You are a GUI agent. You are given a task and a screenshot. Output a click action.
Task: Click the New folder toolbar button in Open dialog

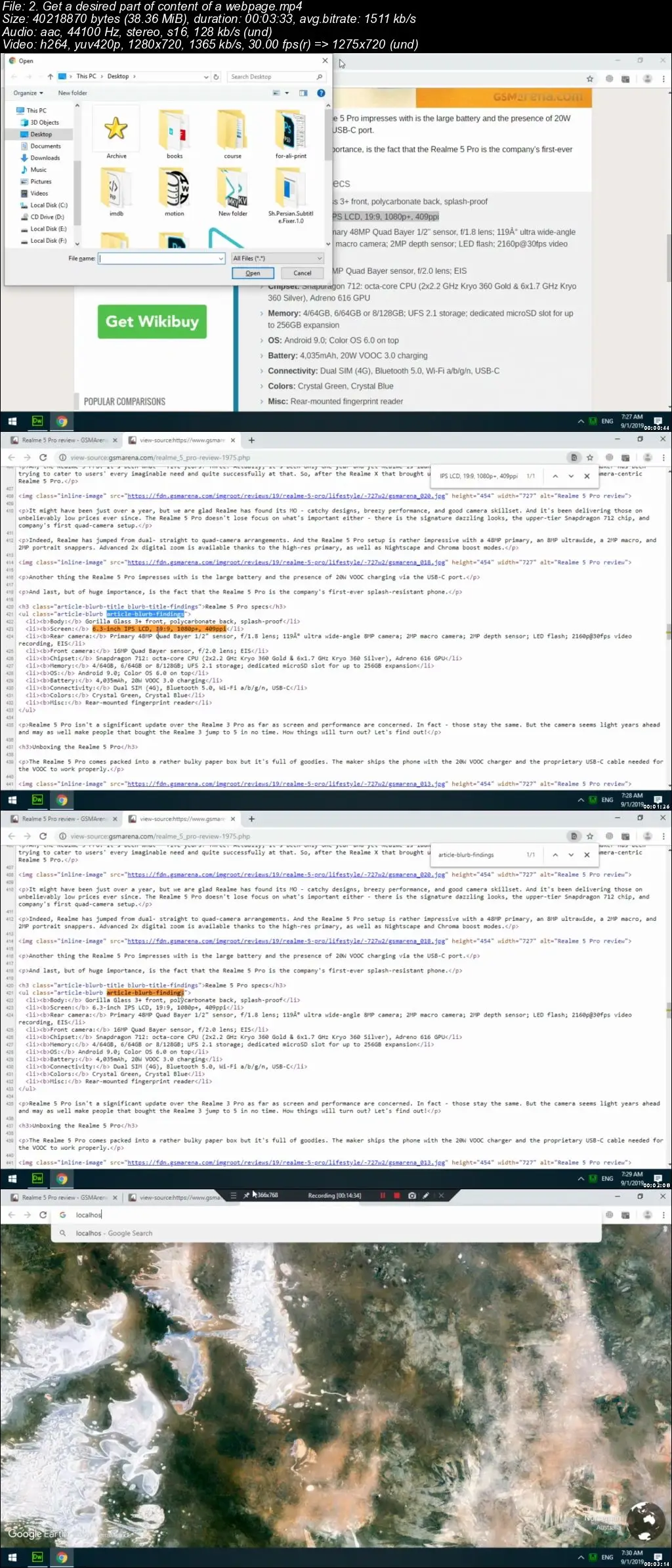tap(72, 93)
